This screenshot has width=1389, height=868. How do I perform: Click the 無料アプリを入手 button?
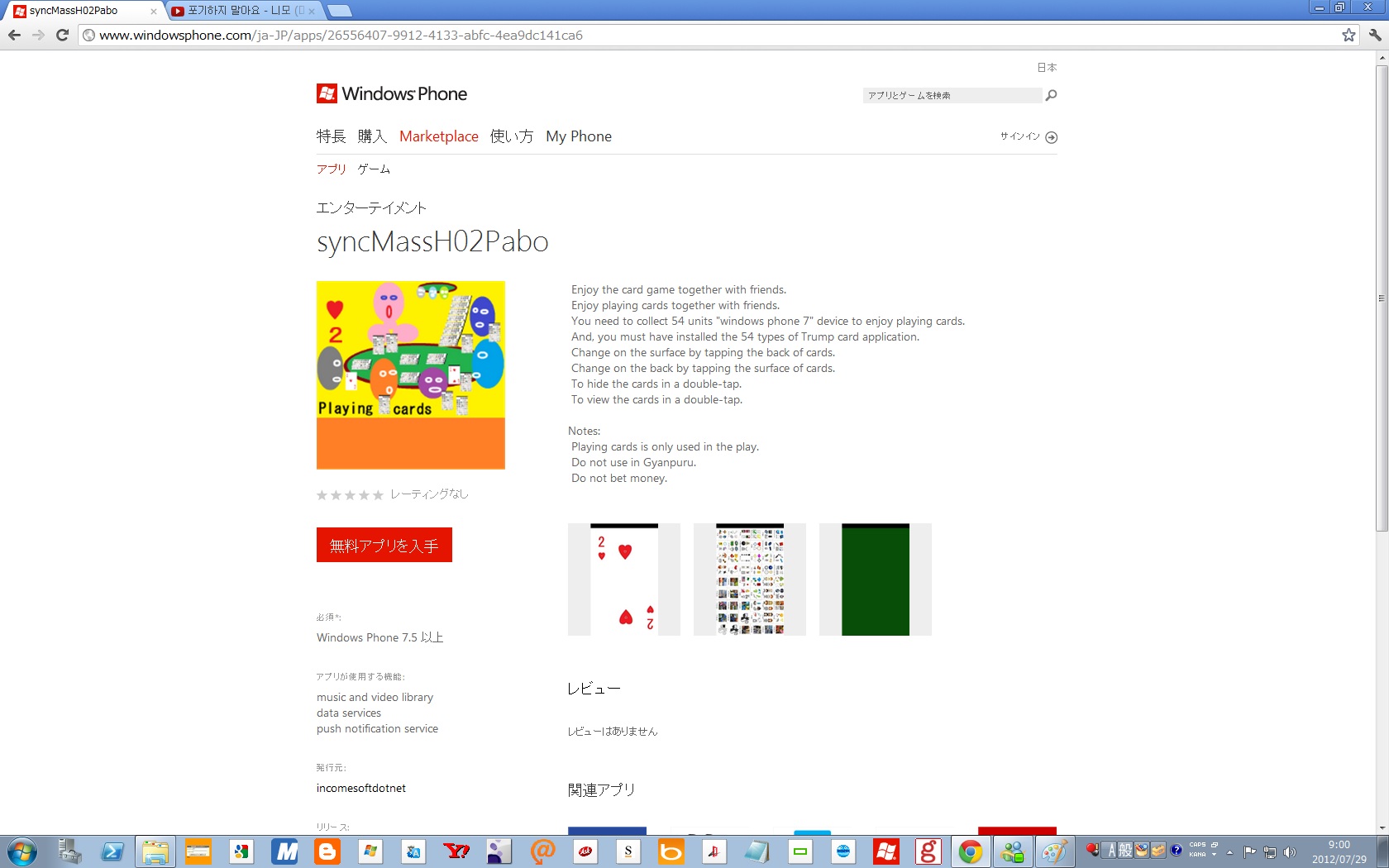[384, 545]
